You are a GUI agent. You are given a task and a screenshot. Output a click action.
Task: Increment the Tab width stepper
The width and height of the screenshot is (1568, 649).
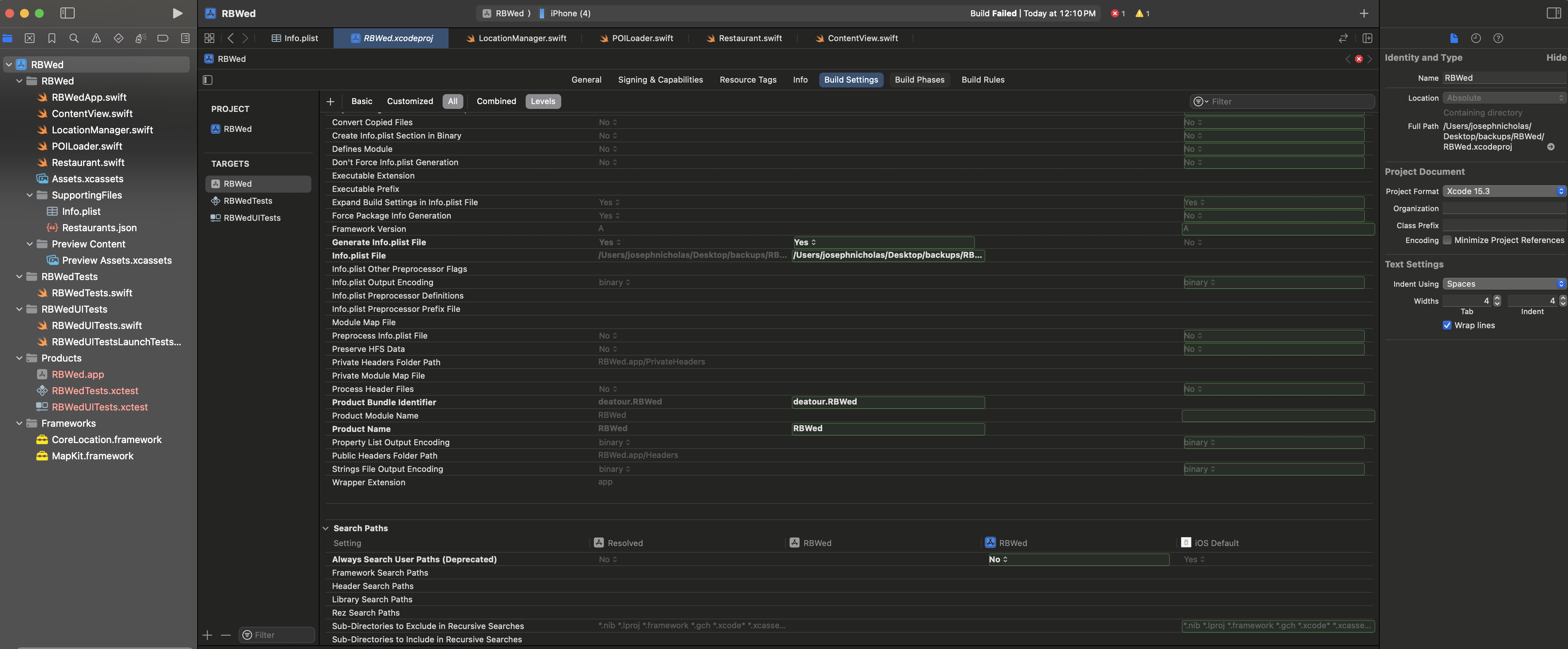(x=1498, y=298)
